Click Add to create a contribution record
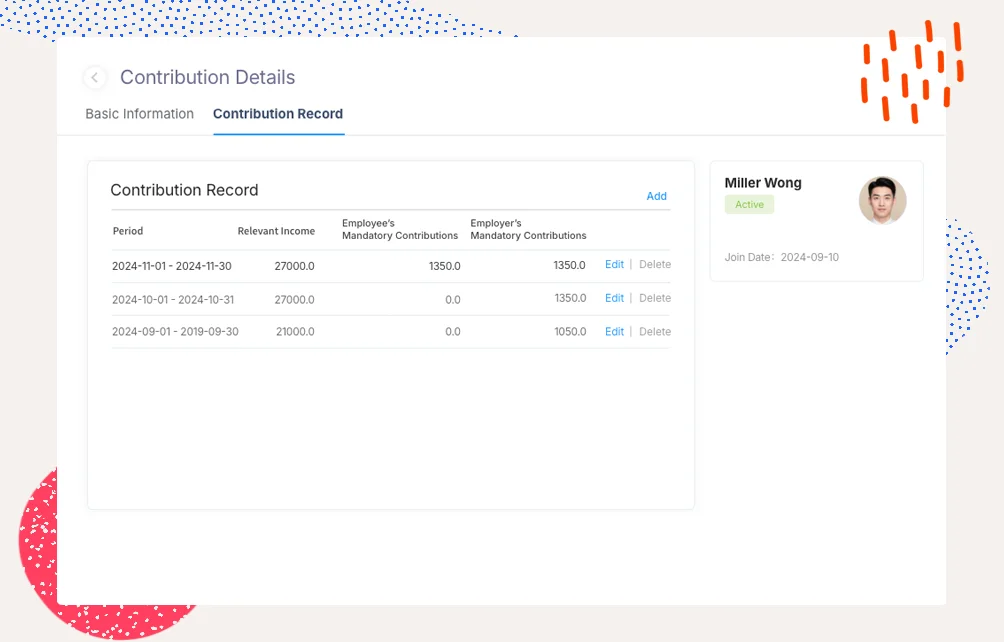Image resolution: width=1004 pixels, height=642 pixels. pos(656,196)
